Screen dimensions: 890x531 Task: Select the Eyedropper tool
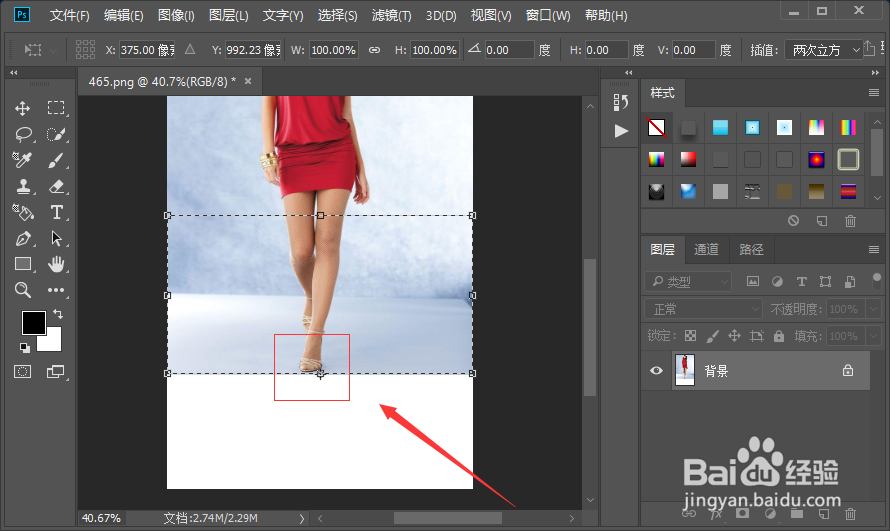pos(23,161)
